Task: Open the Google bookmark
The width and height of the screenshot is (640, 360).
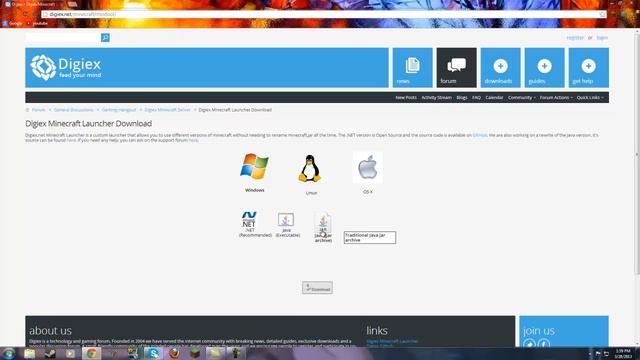Action: [12, 23]
